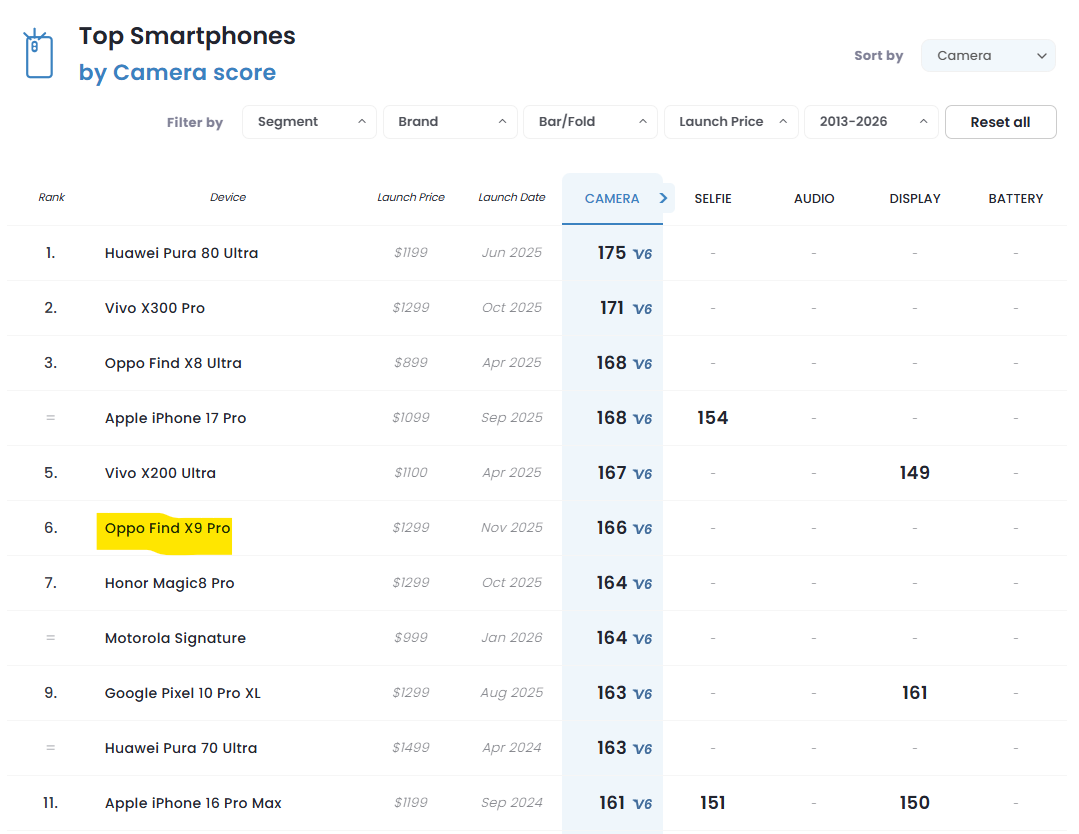Click V6 badge for Huawei Pura 80 Ultra
1079x834 pixels.
coord(642,254)
